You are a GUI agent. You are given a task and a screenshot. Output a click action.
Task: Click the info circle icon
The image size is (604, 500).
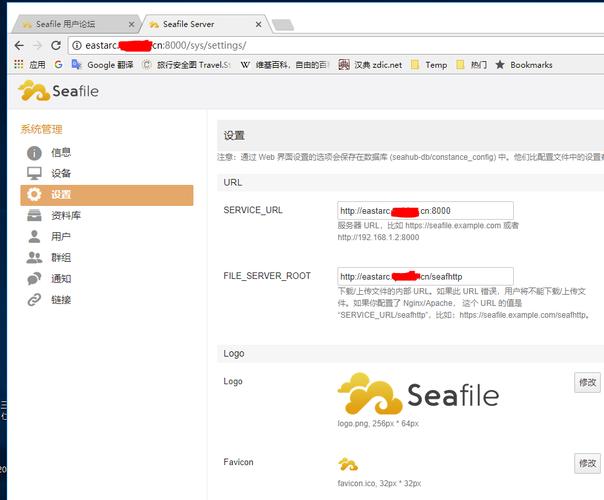point(34,153)
